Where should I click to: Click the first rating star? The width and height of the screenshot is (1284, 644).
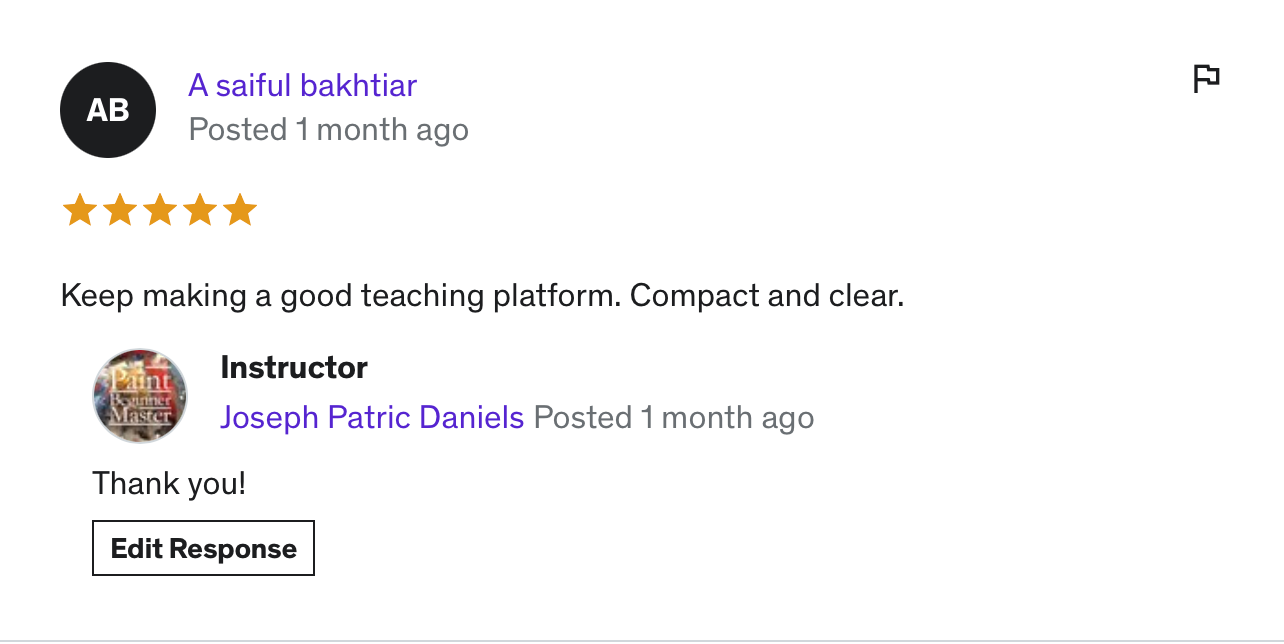pyautogui.click(x=79, y=211)
